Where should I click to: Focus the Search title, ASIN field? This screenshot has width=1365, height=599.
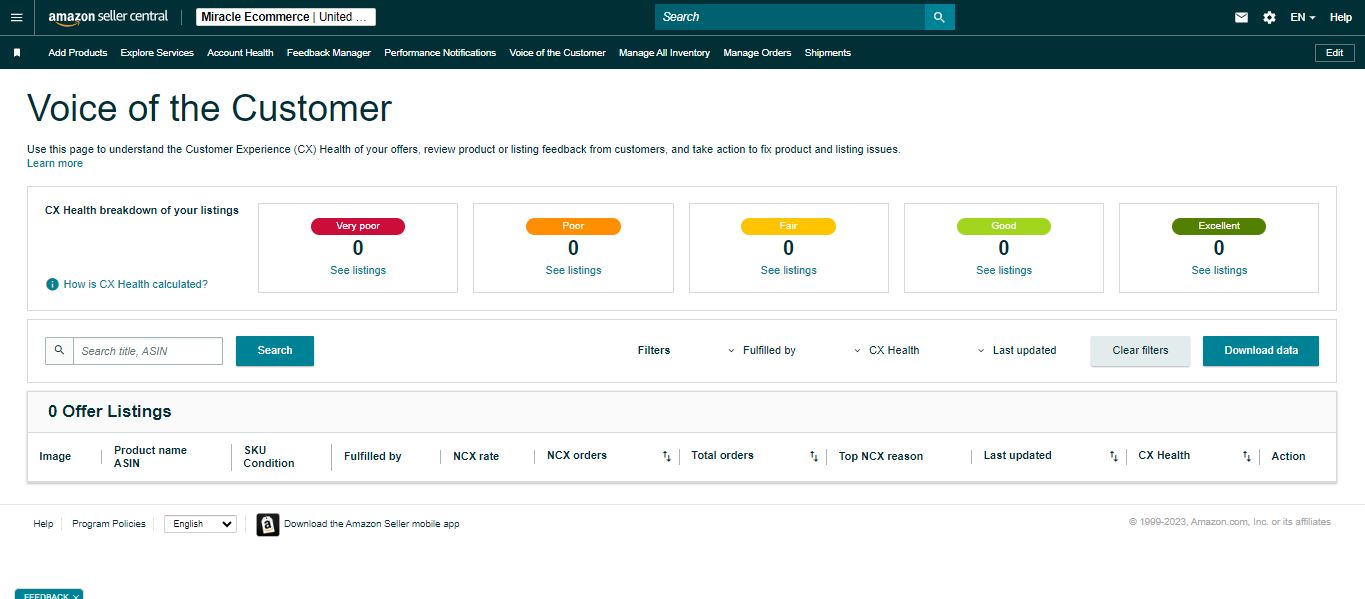148,351
